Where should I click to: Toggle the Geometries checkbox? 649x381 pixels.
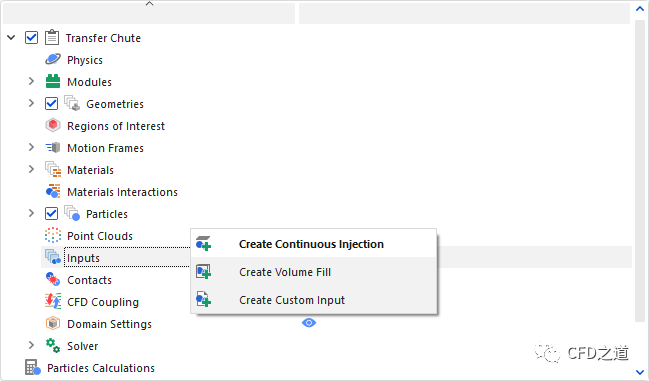coord(51,103)
